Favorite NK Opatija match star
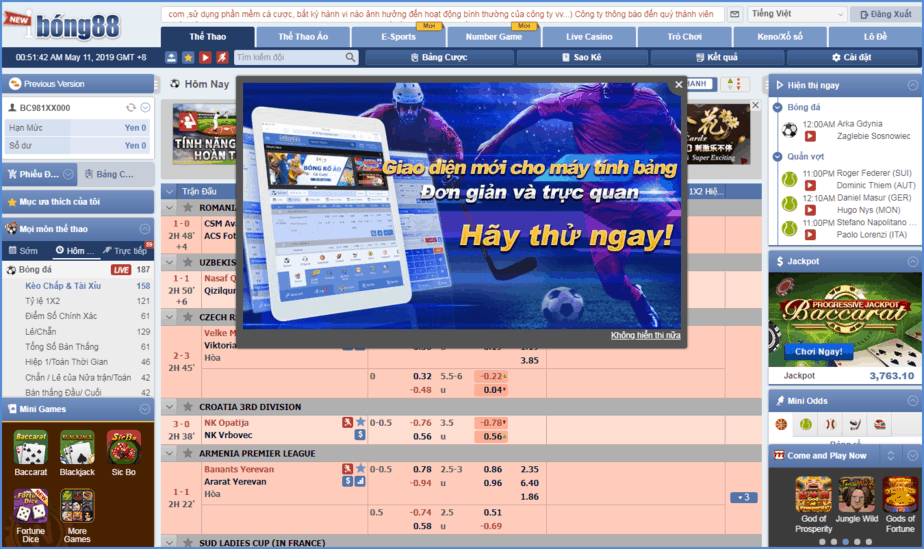 (361, 422)
